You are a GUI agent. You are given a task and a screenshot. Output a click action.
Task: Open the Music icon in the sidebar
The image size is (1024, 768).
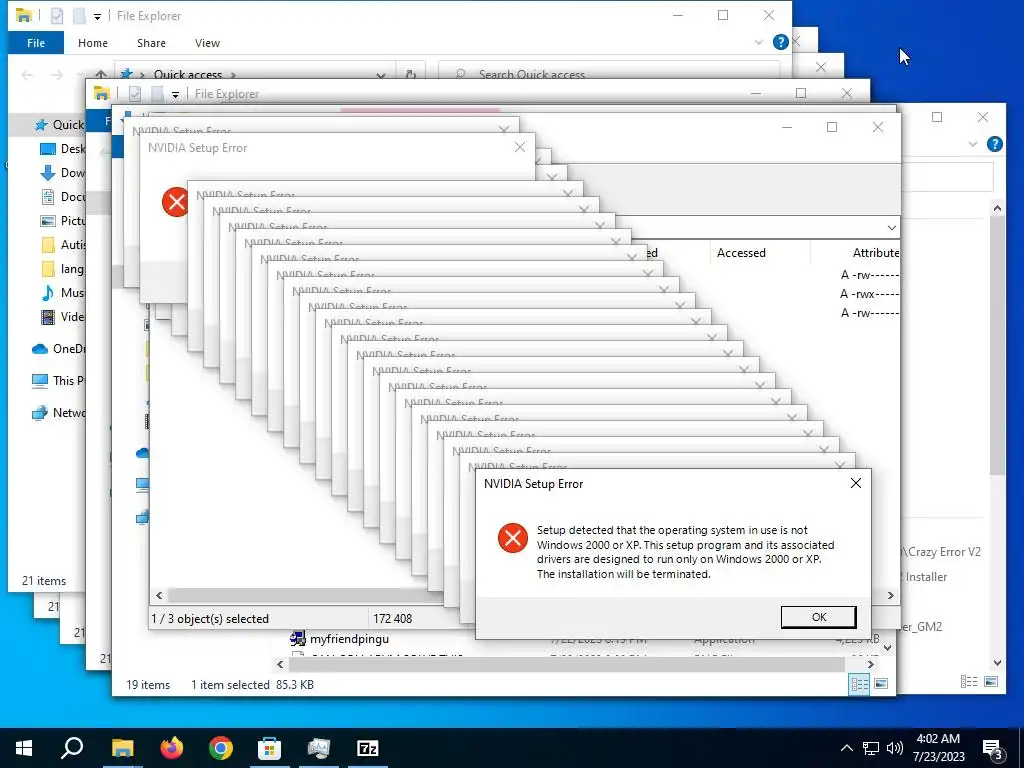48,293
